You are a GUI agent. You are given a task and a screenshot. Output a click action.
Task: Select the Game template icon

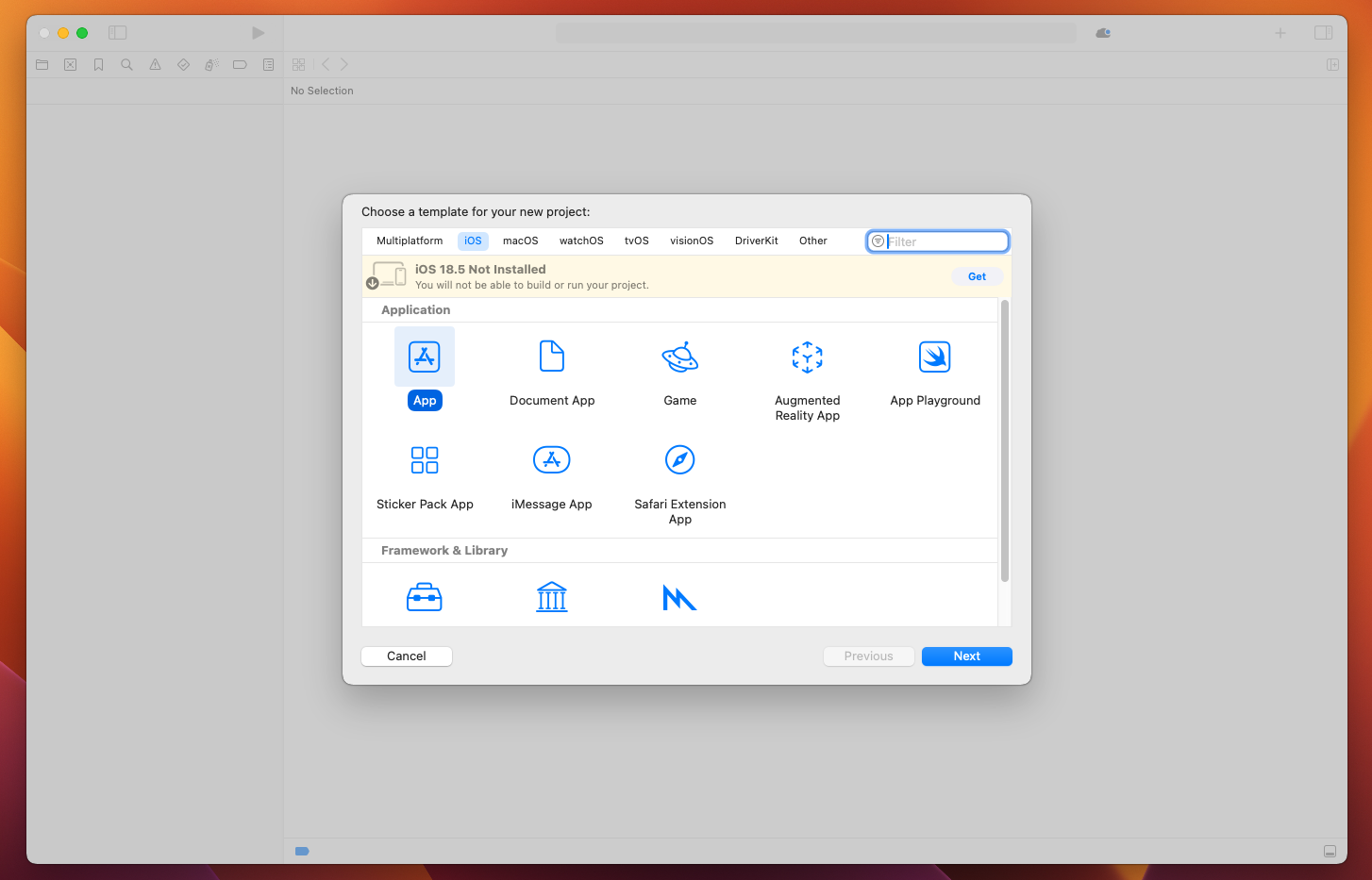[x=679, y=357]
